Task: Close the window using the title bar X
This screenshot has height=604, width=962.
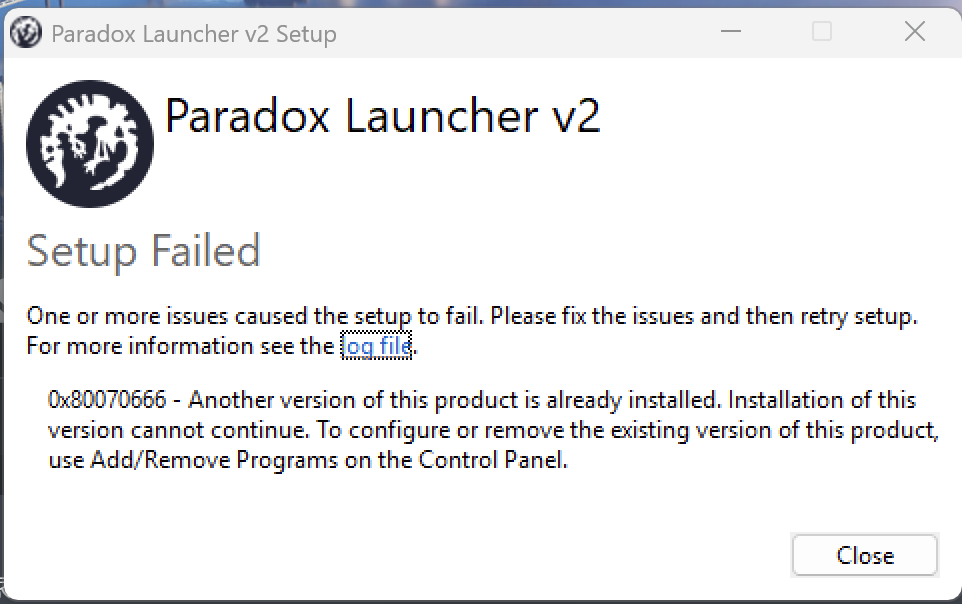Action: (914, 33)
